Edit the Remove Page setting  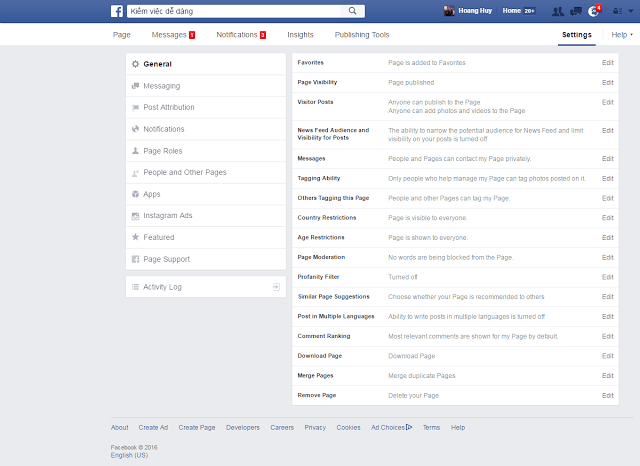pyautogui.click(x=607, y=395)
